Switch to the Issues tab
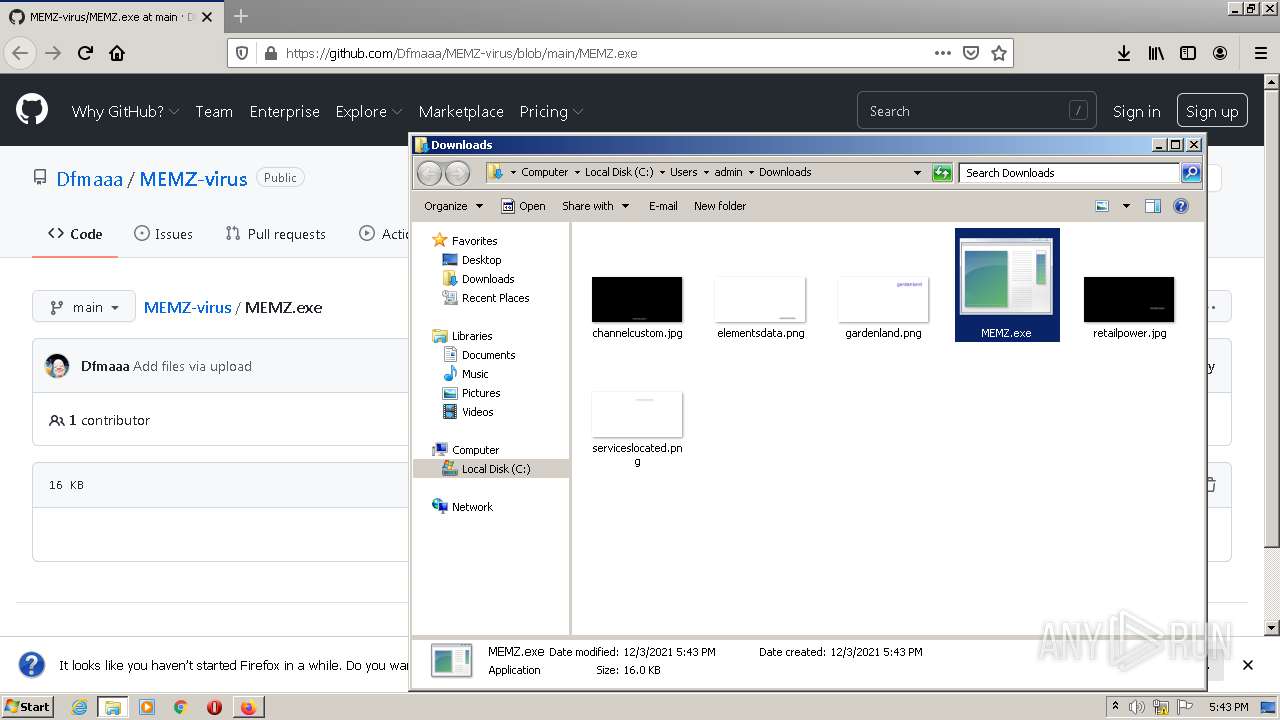Screen dimensions: 1280x720 pos(163,234)
